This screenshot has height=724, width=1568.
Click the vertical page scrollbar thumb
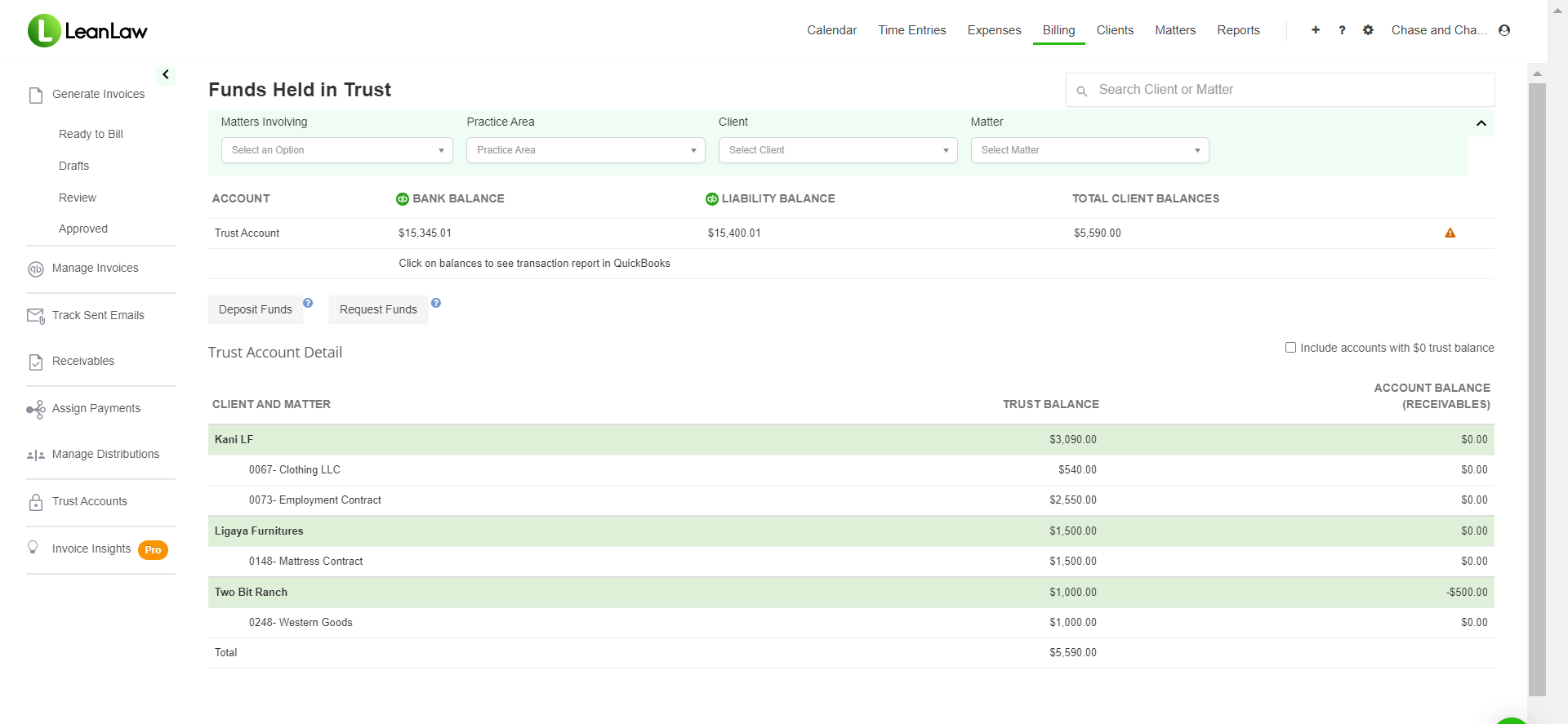1537,389
